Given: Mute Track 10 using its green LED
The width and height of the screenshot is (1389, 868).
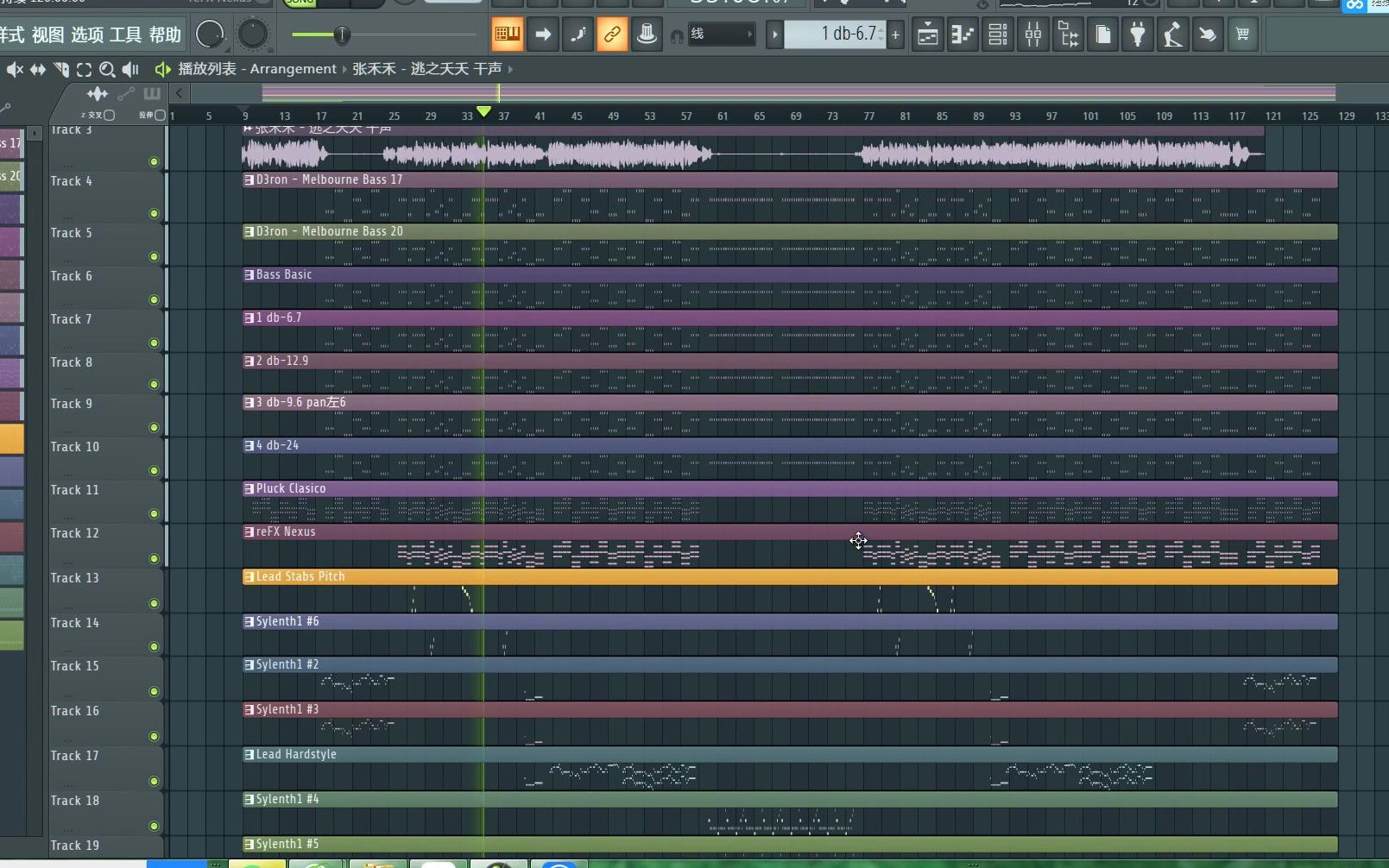Looking at the screenshot, I should click(x=154, y=470).
